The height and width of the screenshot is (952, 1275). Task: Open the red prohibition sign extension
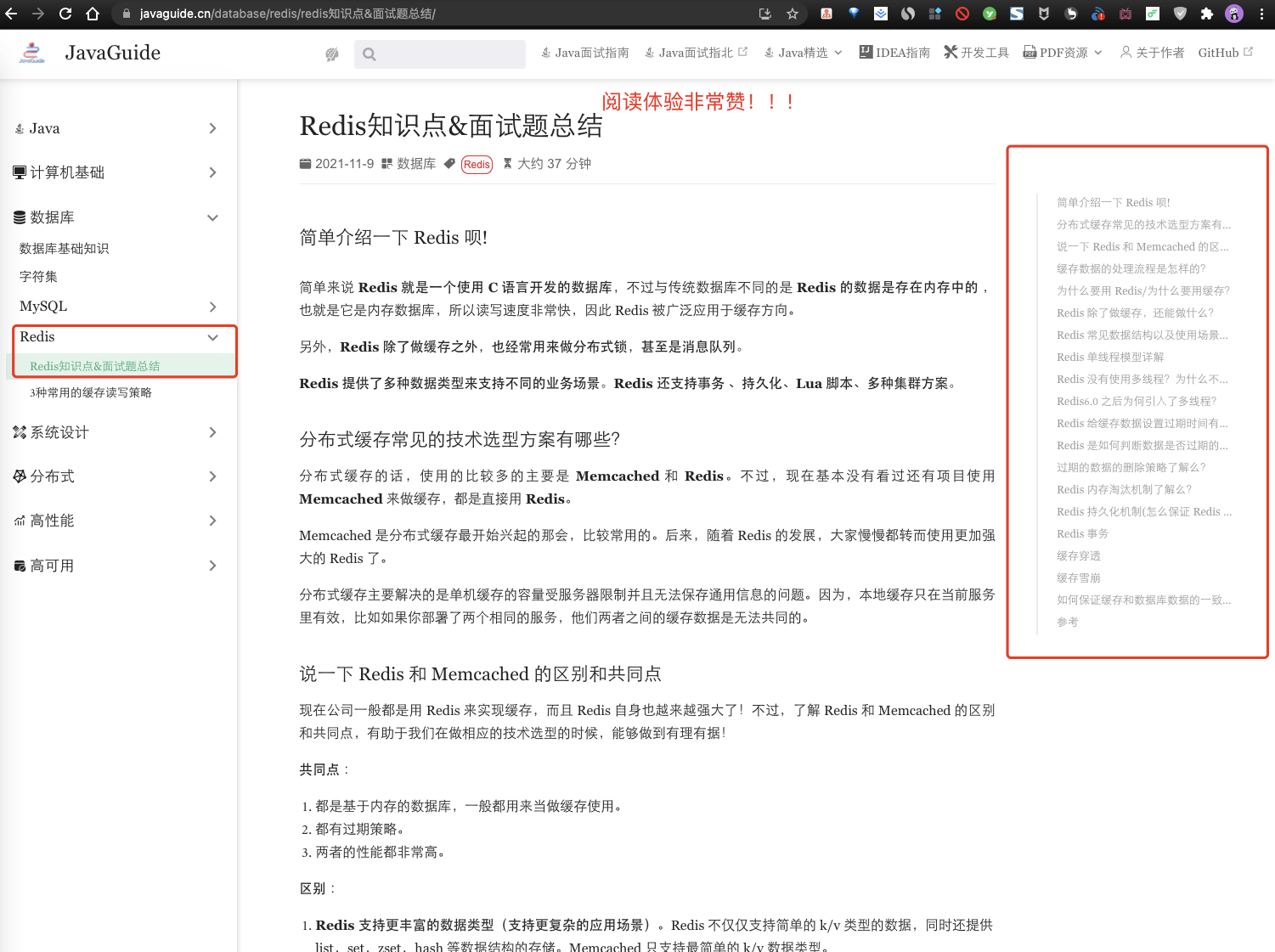point(962,14)
